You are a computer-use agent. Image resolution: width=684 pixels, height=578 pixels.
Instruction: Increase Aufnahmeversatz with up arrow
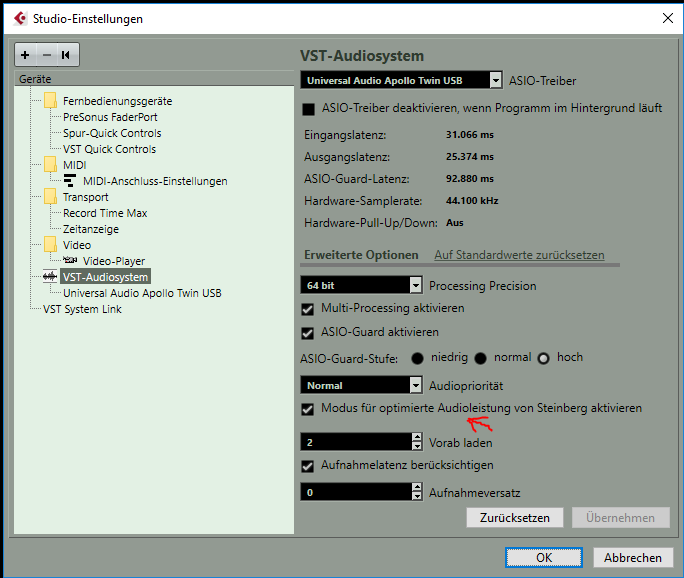click(x=417, y=487)
